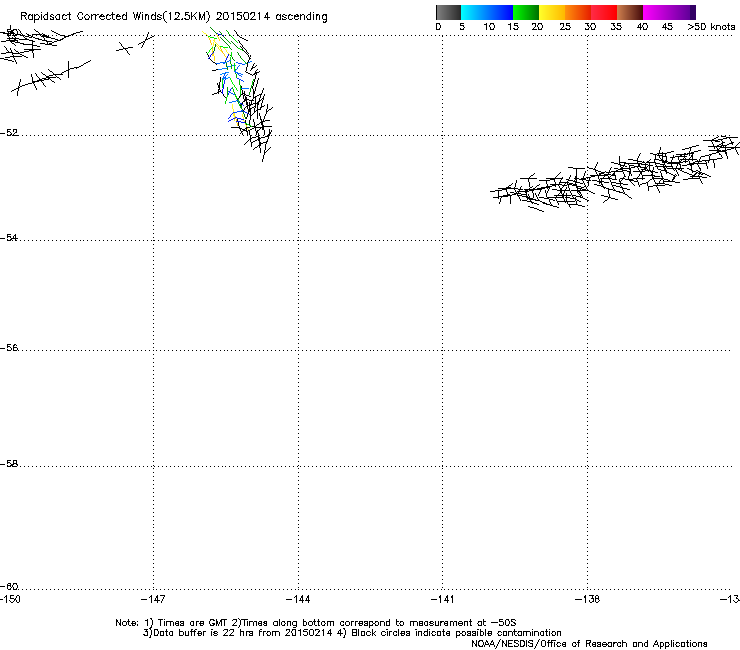This screenshot has width=740, height=650.
Task: Select the brown 35-40 knots color band
Action: (x=630, y=12)
